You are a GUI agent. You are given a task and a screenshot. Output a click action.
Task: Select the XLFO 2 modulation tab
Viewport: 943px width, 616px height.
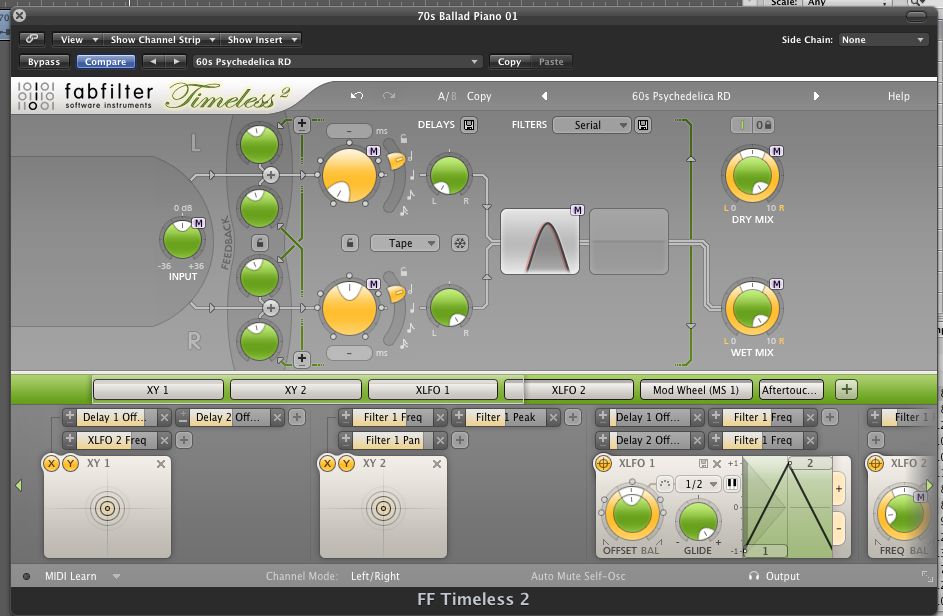click(x=568, y=390)
